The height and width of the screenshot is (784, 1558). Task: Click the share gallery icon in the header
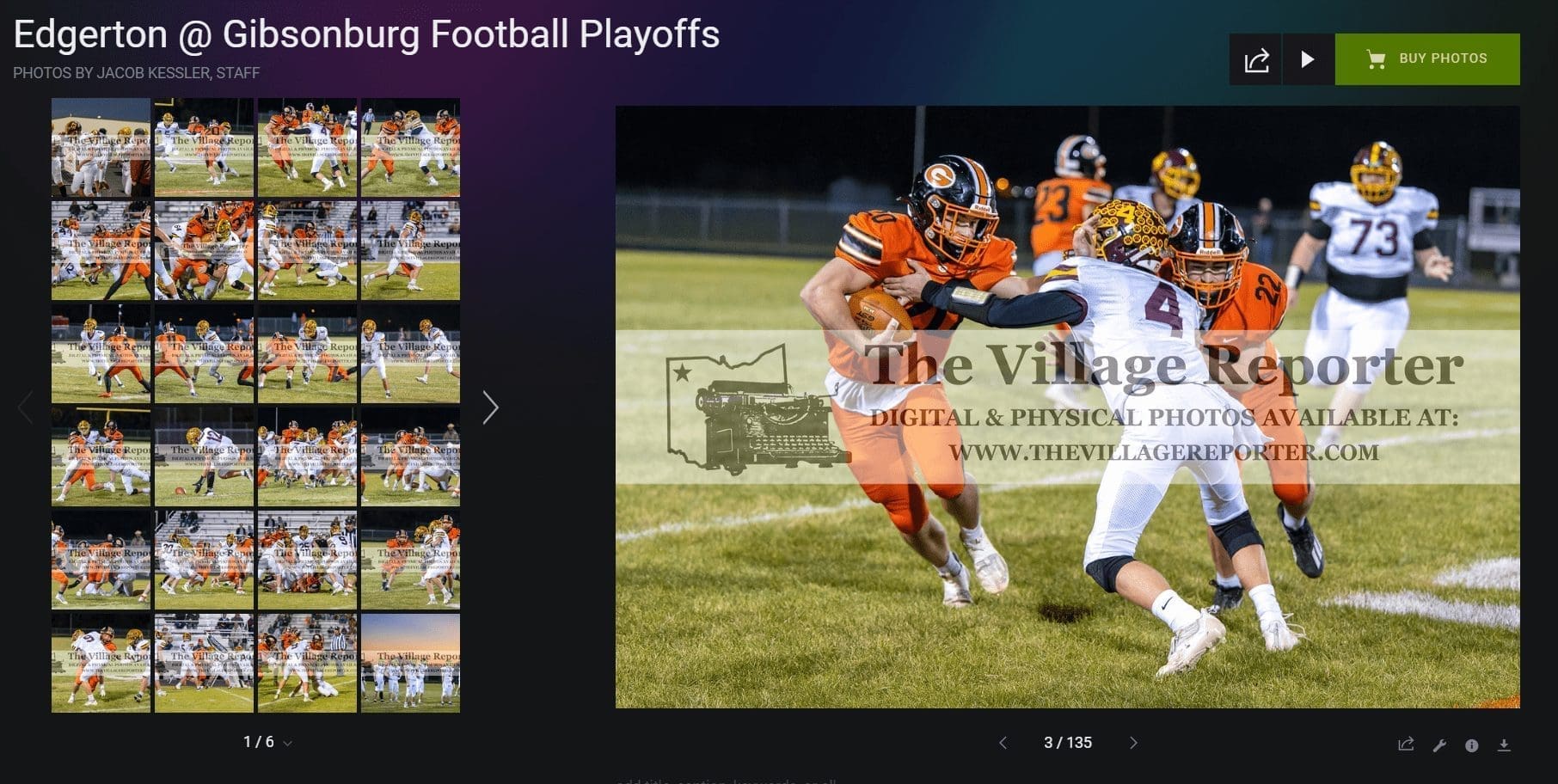pos(1256,59)
